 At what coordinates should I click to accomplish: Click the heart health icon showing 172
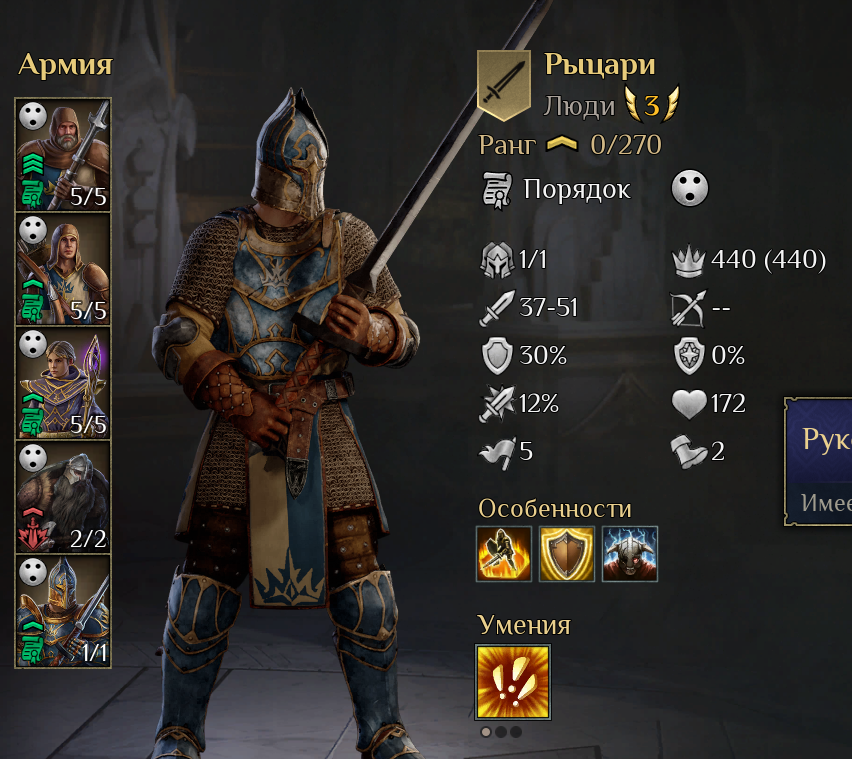point(689,404)
